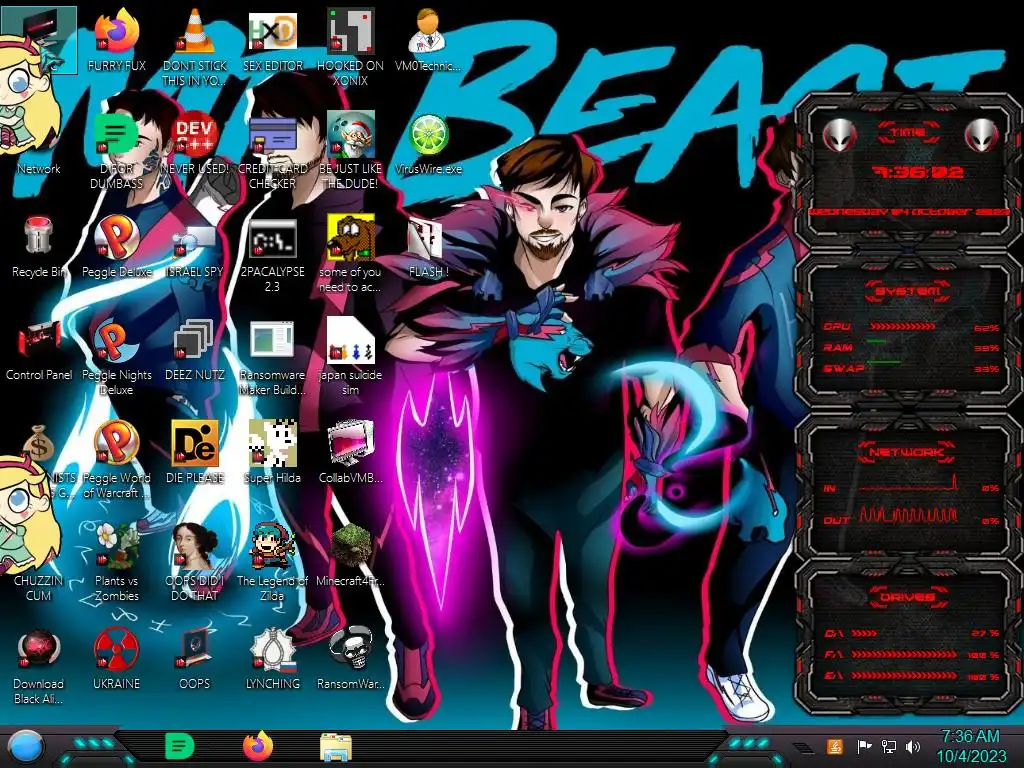Click the Java update tray icon
The height and width of the screenshot is (768, 1024).
[x=834, y=746]
